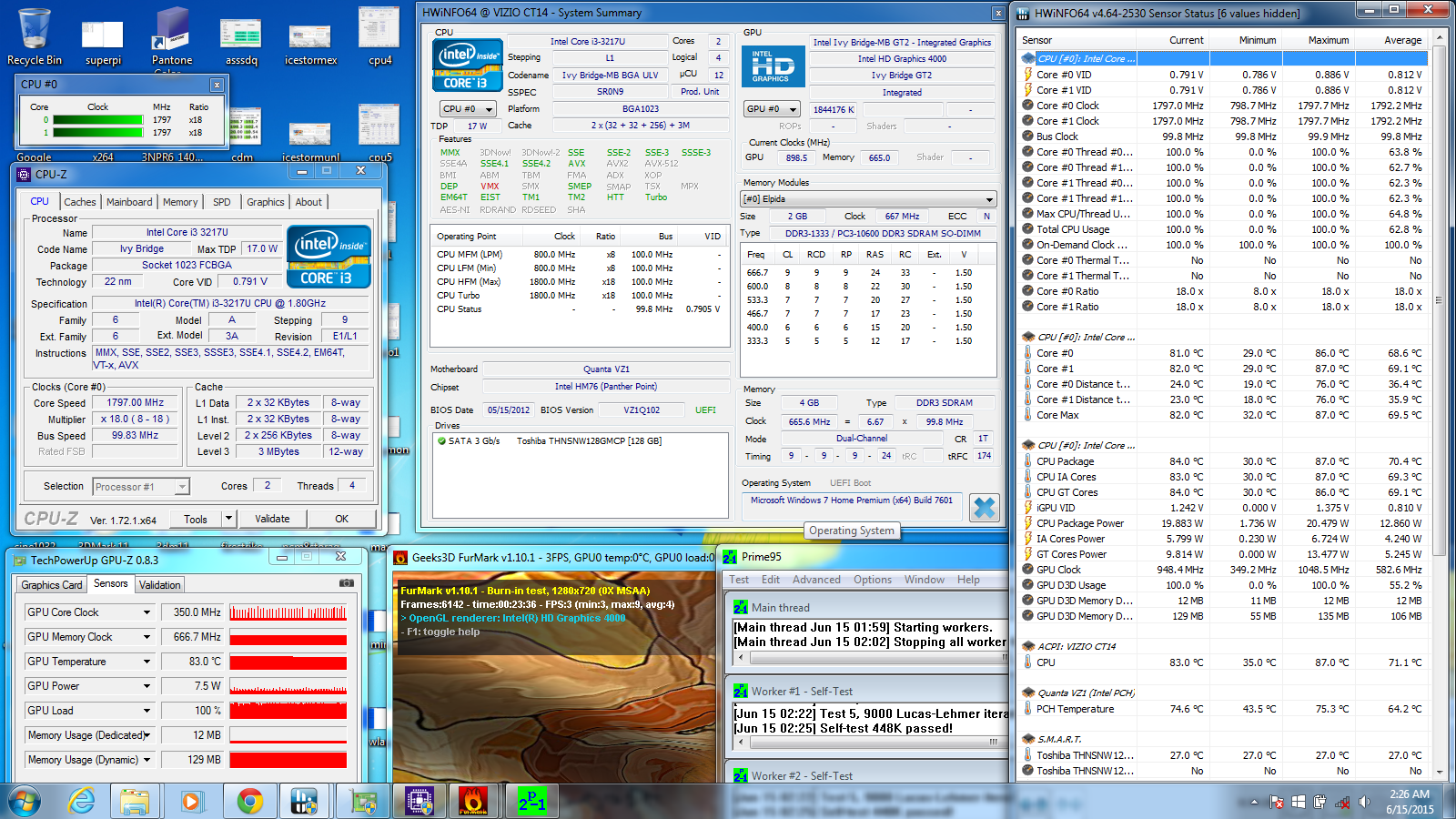Select the Total CPU Usage sensor row
Image resolution: width=1456 pixels, height=819 pixels.
tap(1223, 229)
